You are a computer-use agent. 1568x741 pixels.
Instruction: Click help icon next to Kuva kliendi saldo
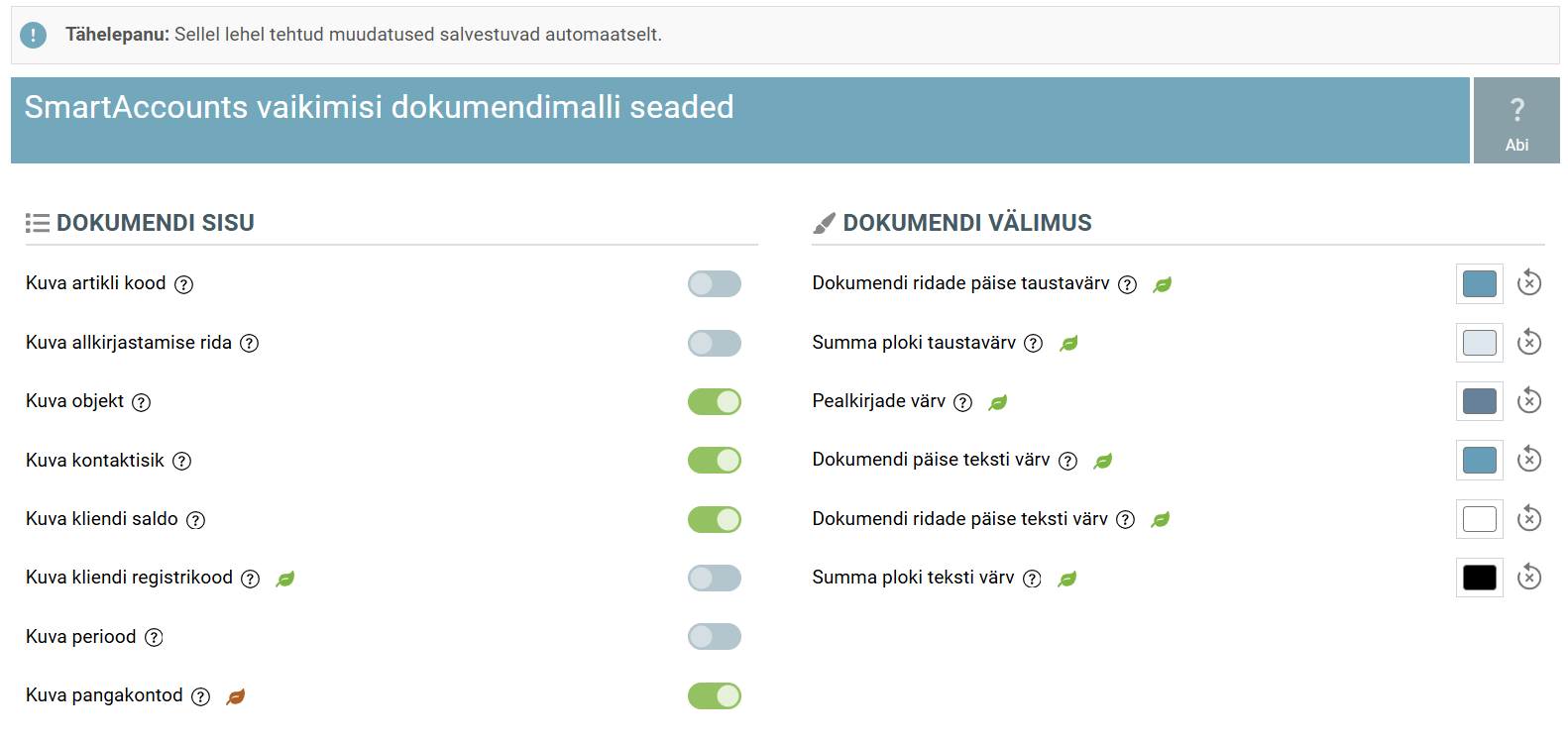[x=196, y=520]
